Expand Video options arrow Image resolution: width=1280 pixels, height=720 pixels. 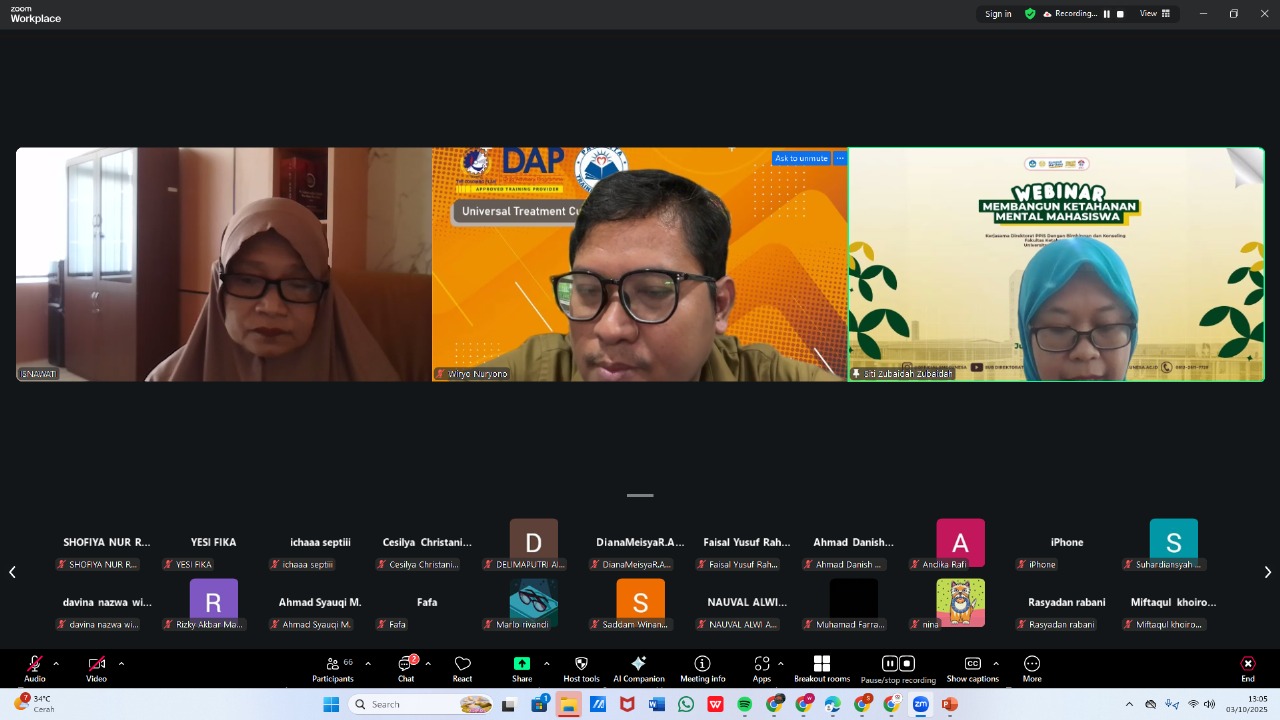click(x=121, y=663)
